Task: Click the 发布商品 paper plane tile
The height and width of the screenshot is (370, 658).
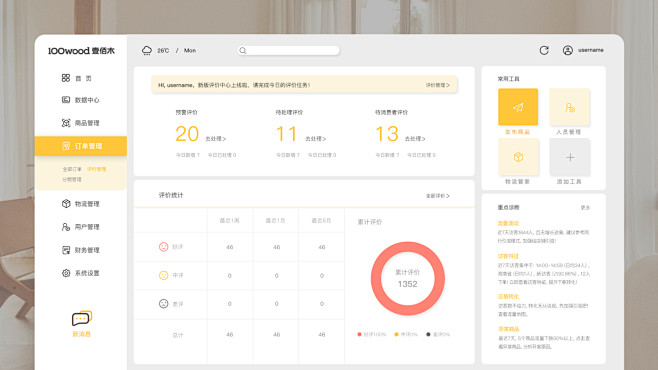Action: click(518, 107)
